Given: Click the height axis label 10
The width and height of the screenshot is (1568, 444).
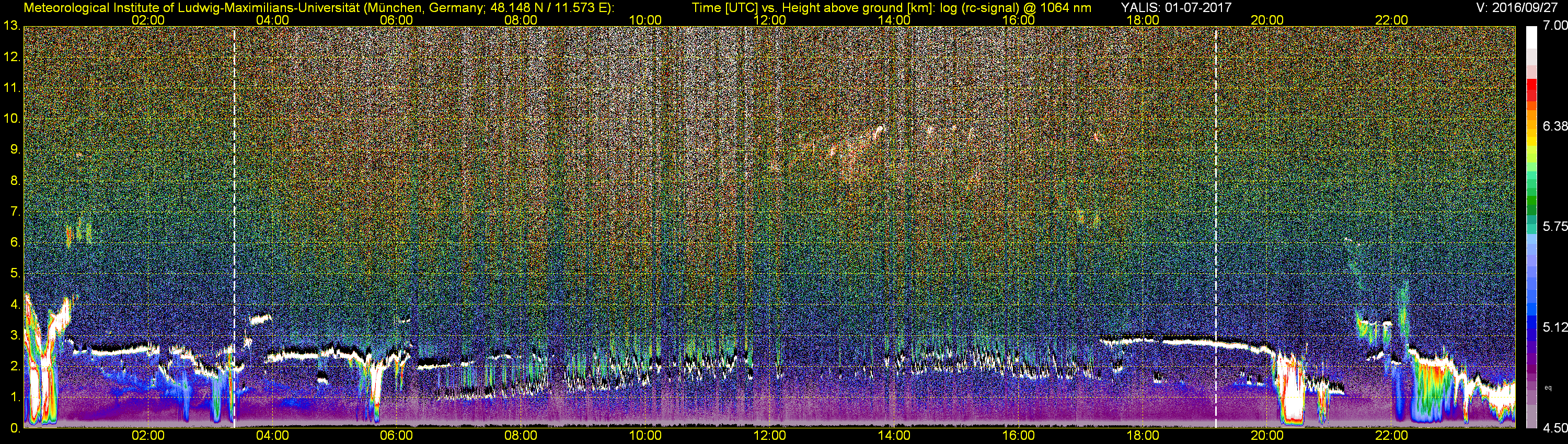Looking at the screenshot, I should click(x=11, y=119).
